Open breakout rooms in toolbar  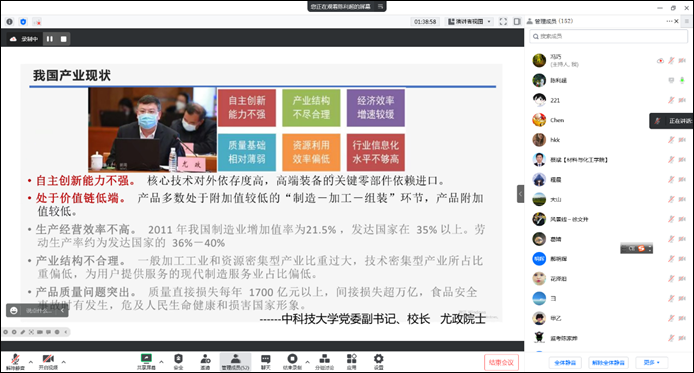324,361
